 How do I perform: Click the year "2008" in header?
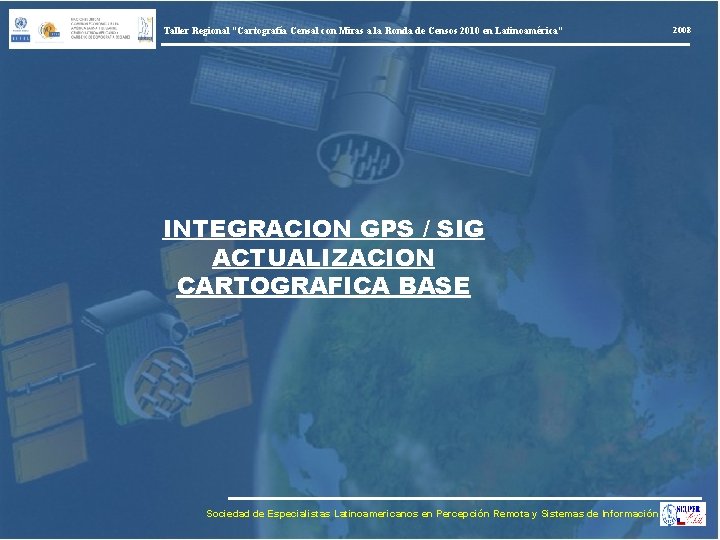[x=681, y=30]
